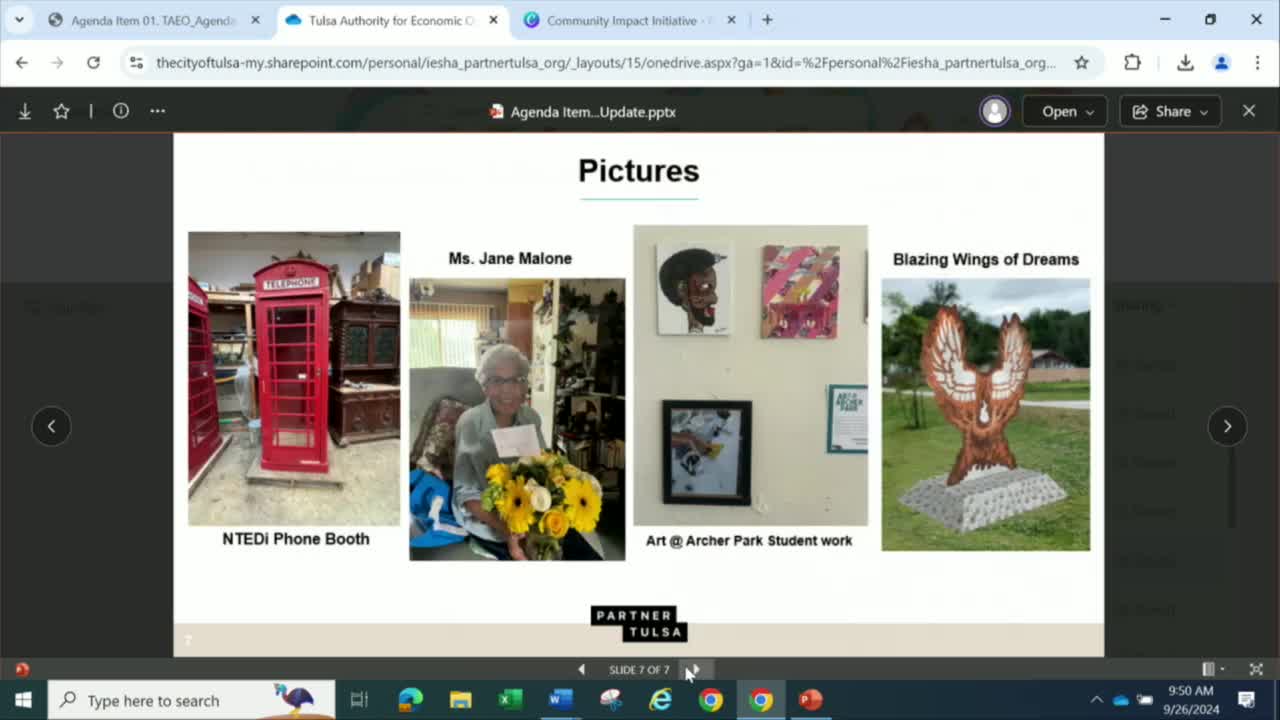Open the notification center icon
Image resolution: width=1280 pixels, height=720 pixels.
click(1247, 700)
